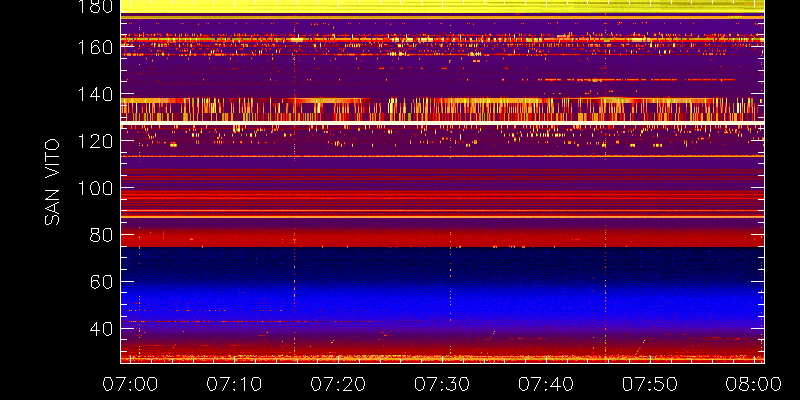The height and width of the screenshot is (400, 800).
Task: Click the 100 frequency axis label
Action: click(x=94, y=188)
